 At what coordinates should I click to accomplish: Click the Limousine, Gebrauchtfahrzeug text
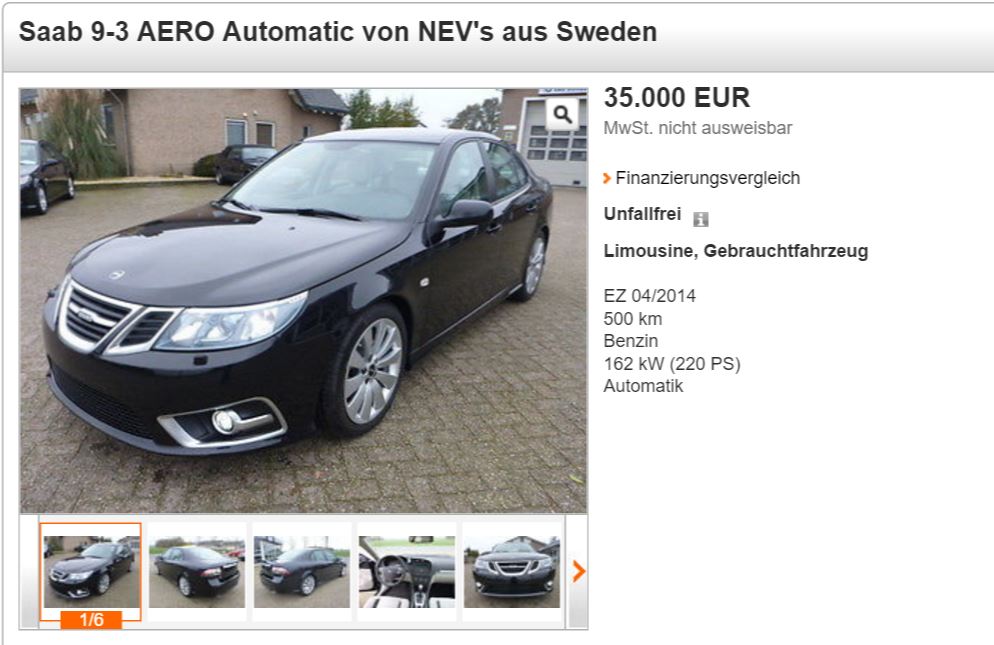coord(735,251)
